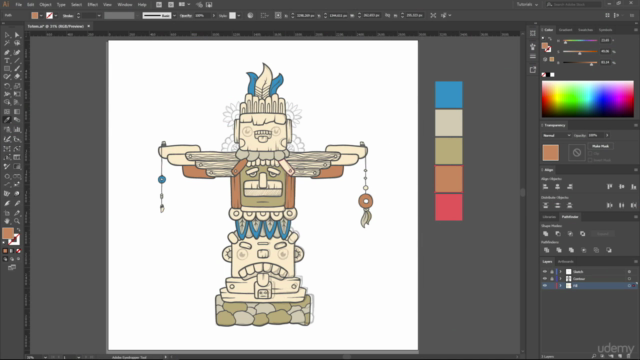Click Vertical Align Bottom in Align panel
Image resolution: width=640 pixels, height=360 pixels.
(x=633, y=187)
